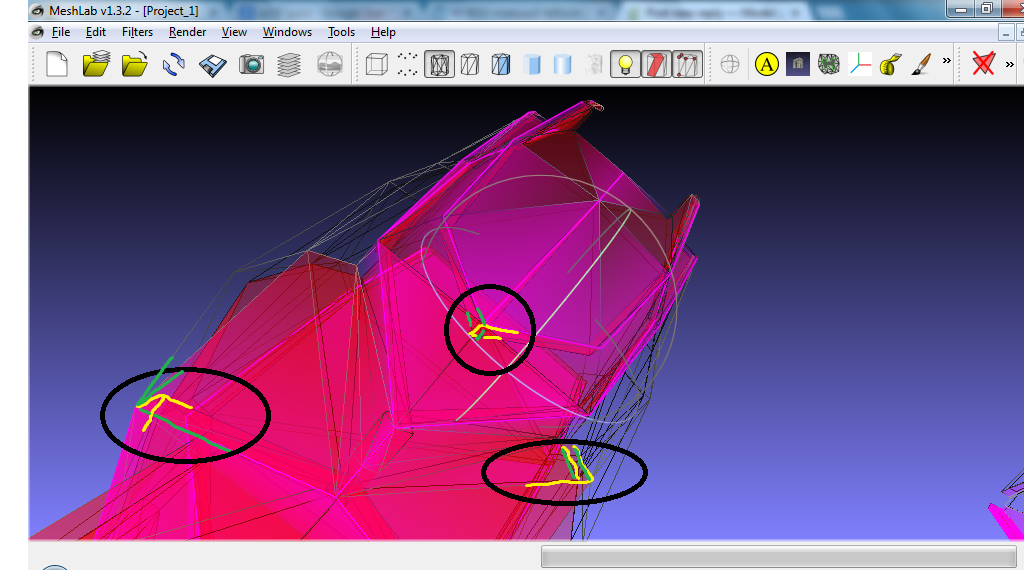Select the Points render mode
Image resolution: width=1024 pixels, height=570 pixels.
coord(407,65)
